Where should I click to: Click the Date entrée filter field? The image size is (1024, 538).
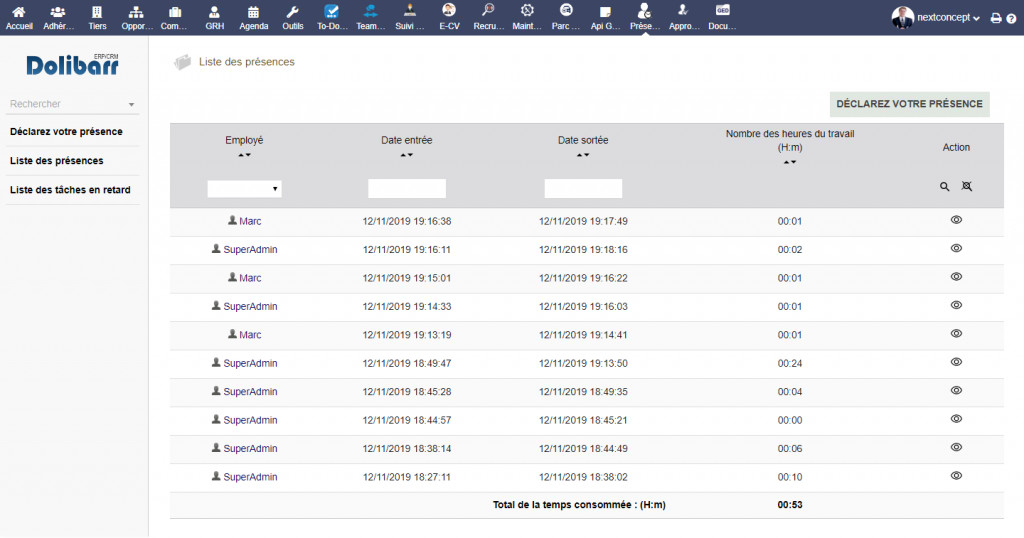[x=406, y=189]
